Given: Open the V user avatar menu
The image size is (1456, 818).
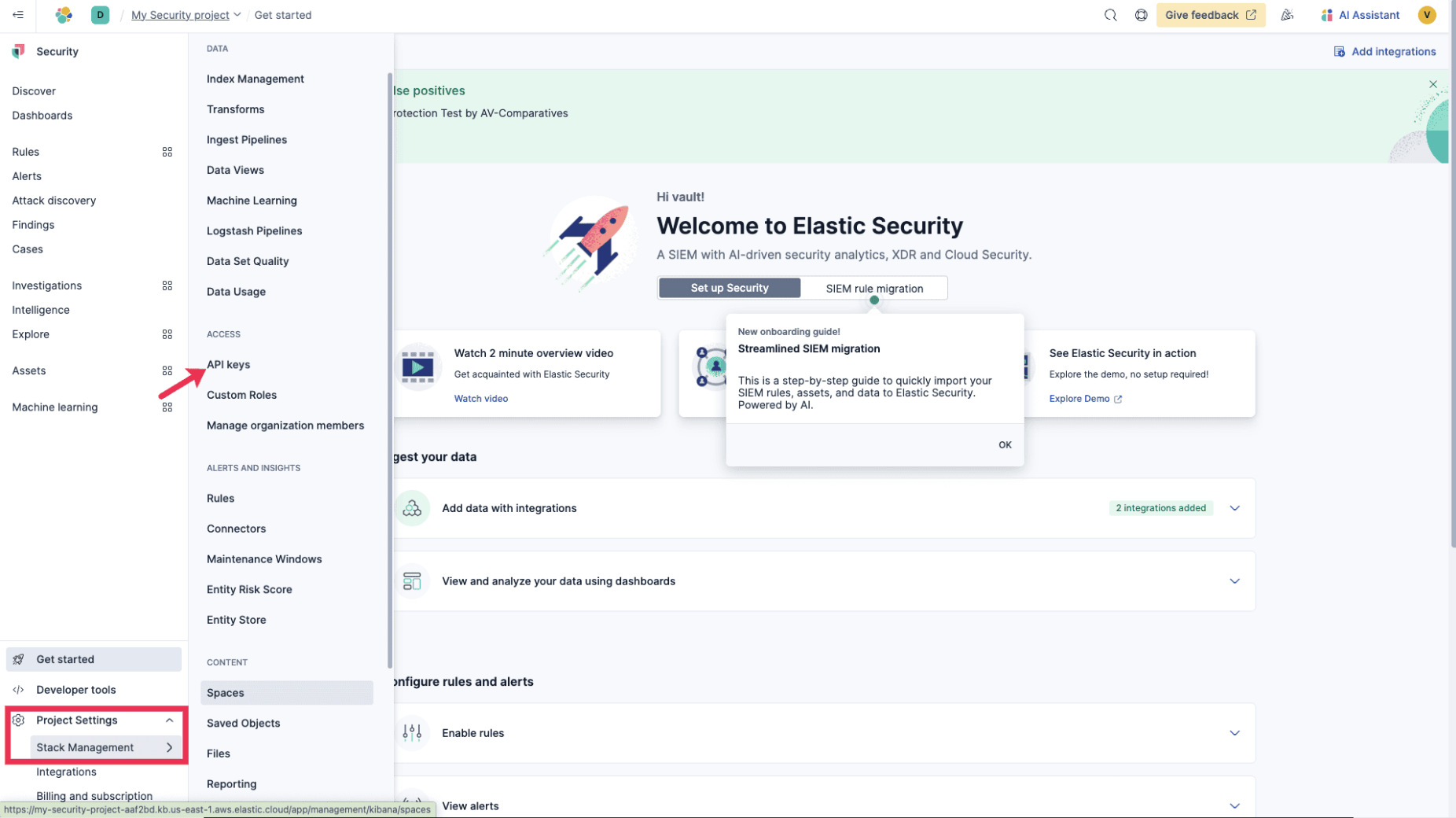Looking at the screenshot, I should tap(1426, 15).
